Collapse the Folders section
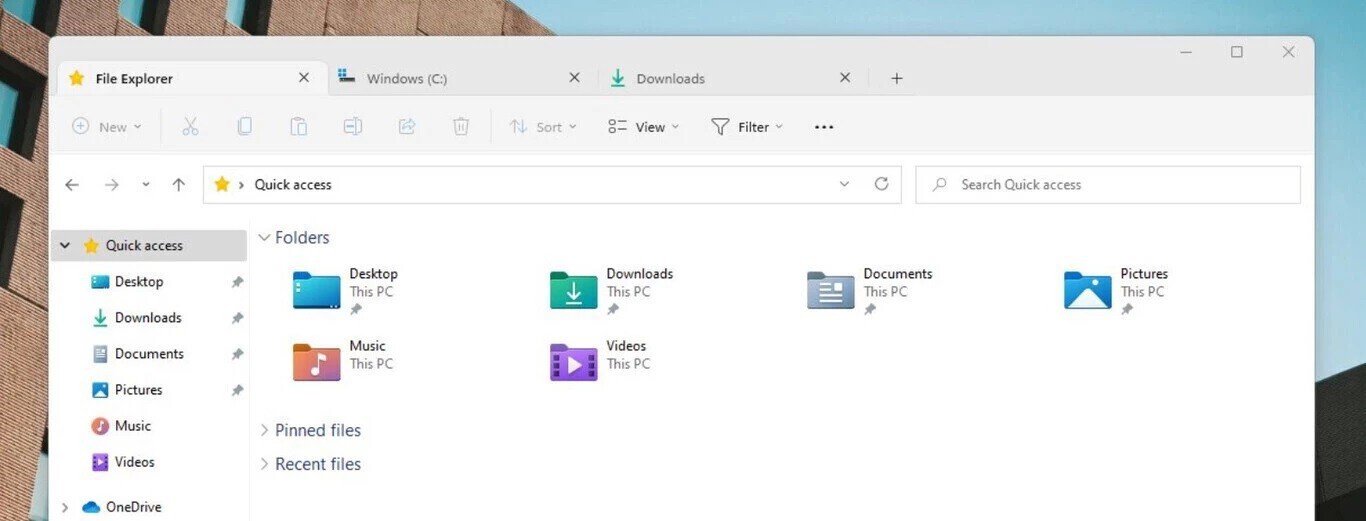Viewport: 1366px width, 521px height. click(x=265, y=238)
